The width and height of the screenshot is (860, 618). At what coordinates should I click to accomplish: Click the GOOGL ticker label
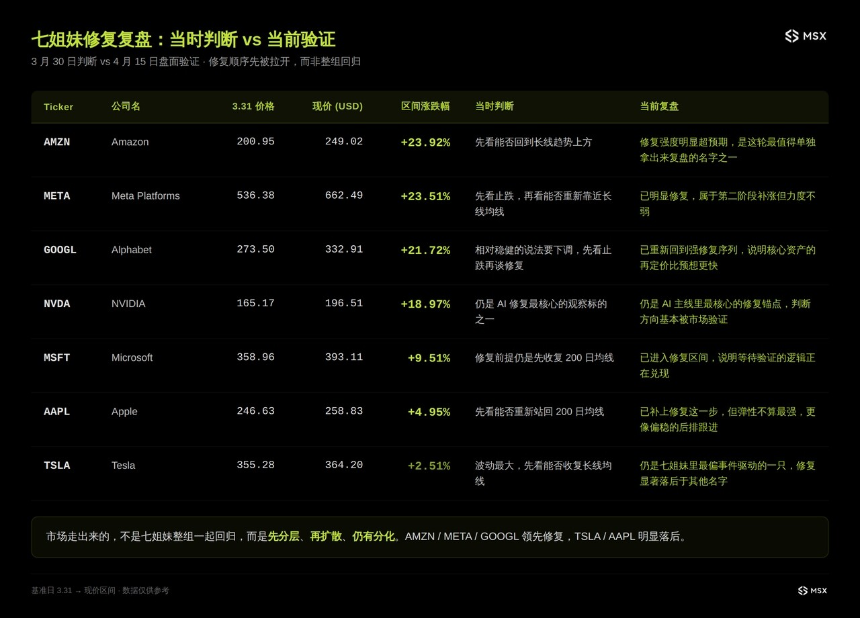tap(60, 250)
